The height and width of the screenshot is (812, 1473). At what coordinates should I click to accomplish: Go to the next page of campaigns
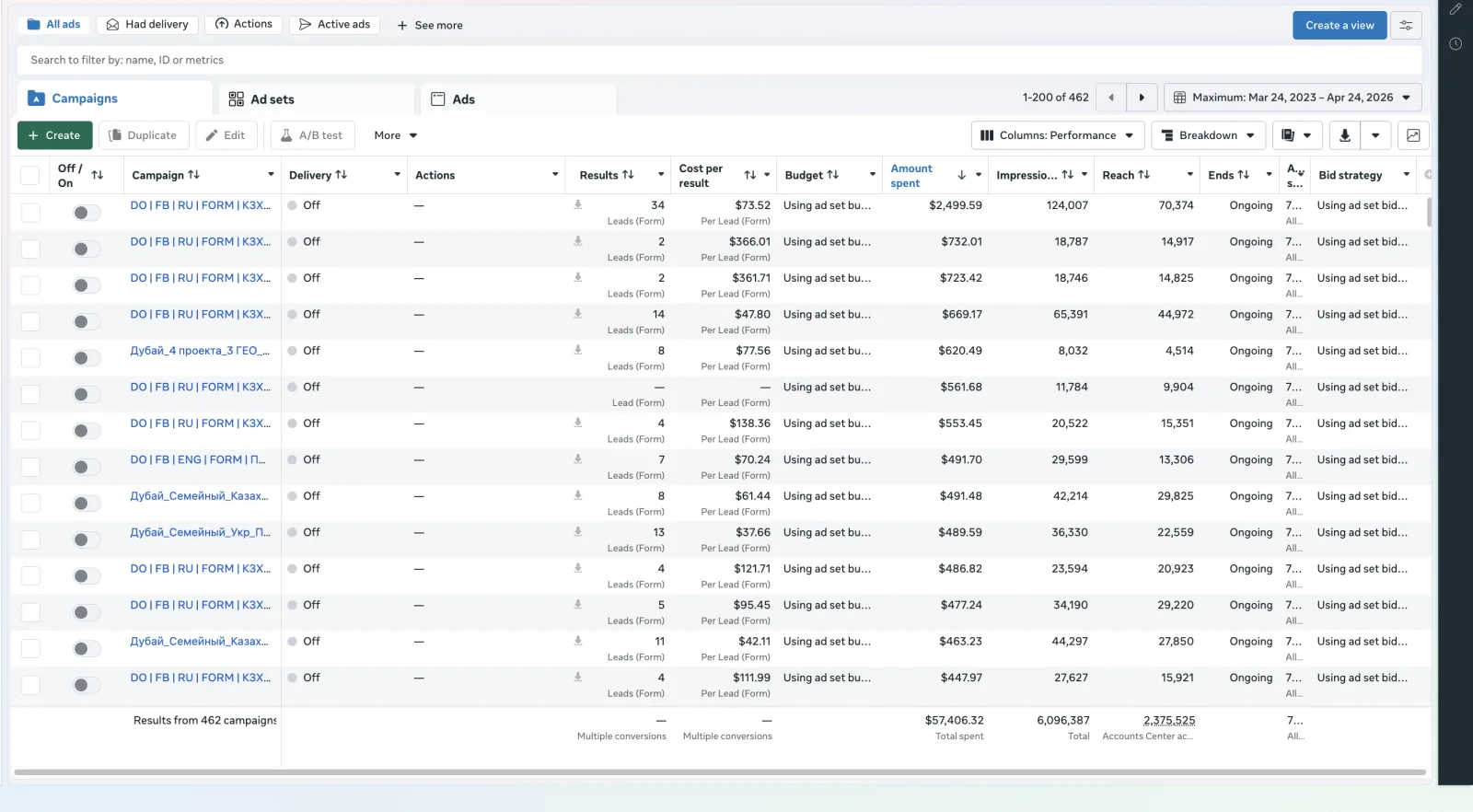pyautogui.click(x=1142, y=98)
